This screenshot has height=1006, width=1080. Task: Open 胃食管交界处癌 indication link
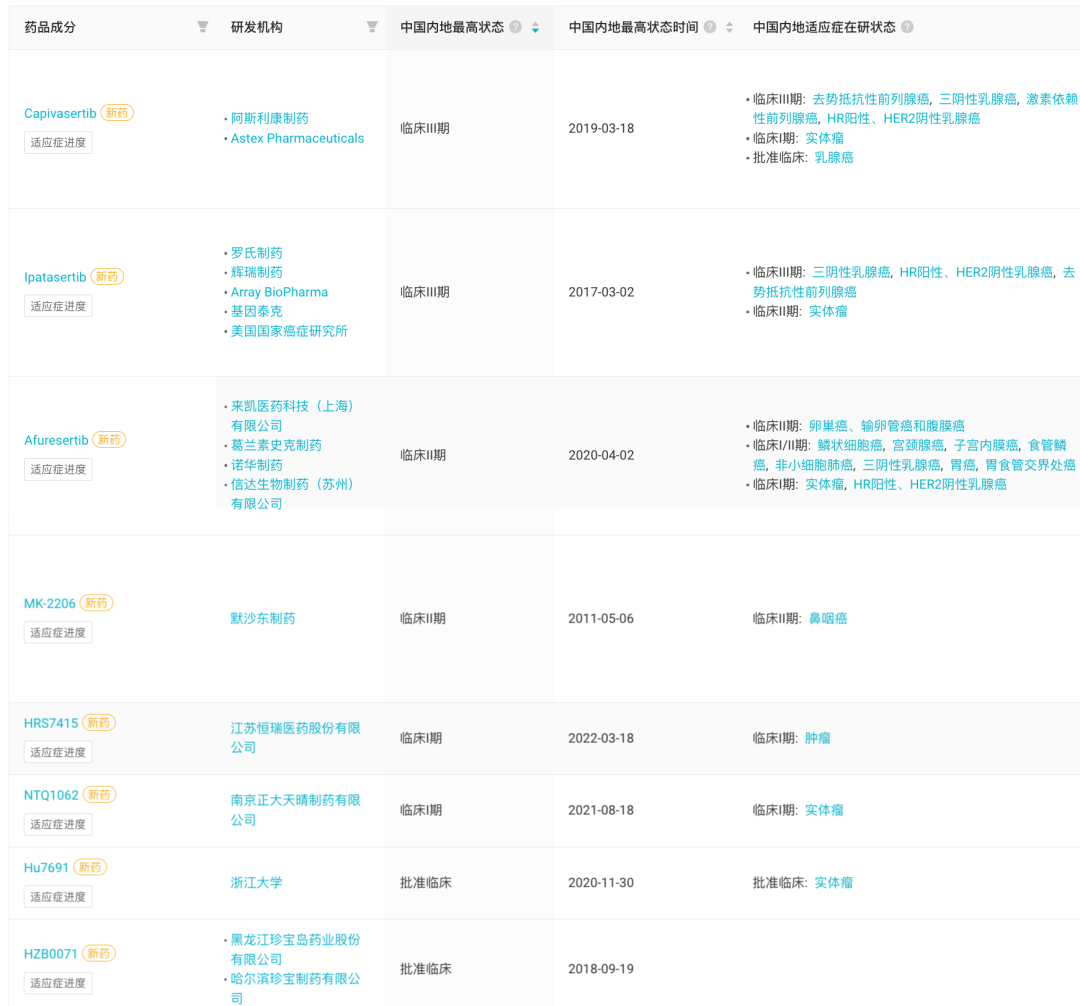[1030, 465]
